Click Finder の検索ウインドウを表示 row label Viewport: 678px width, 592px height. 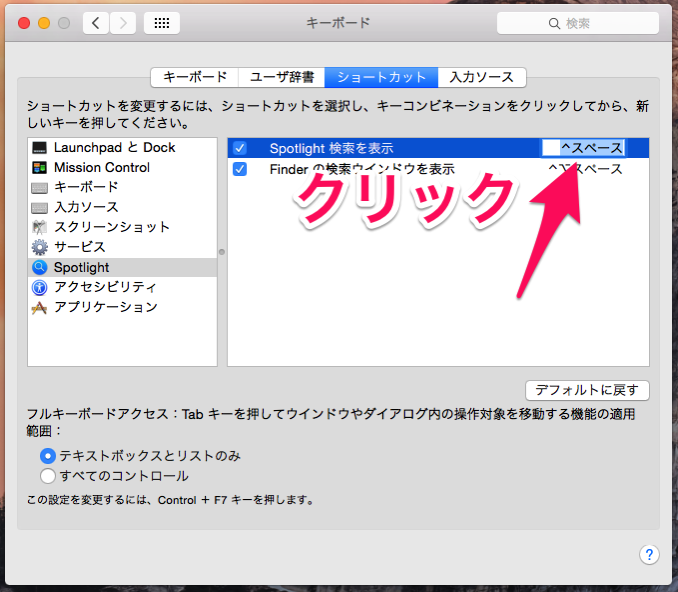[362, 169]
